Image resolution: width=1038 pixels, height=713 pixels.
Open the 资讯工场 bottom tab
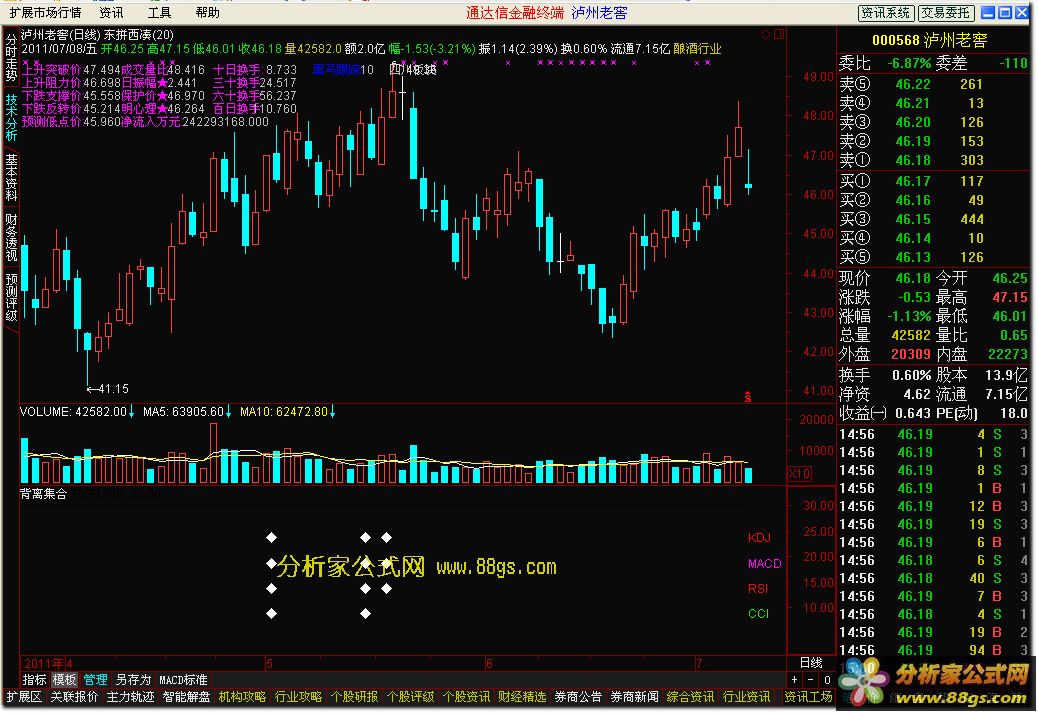pos(808,696)
